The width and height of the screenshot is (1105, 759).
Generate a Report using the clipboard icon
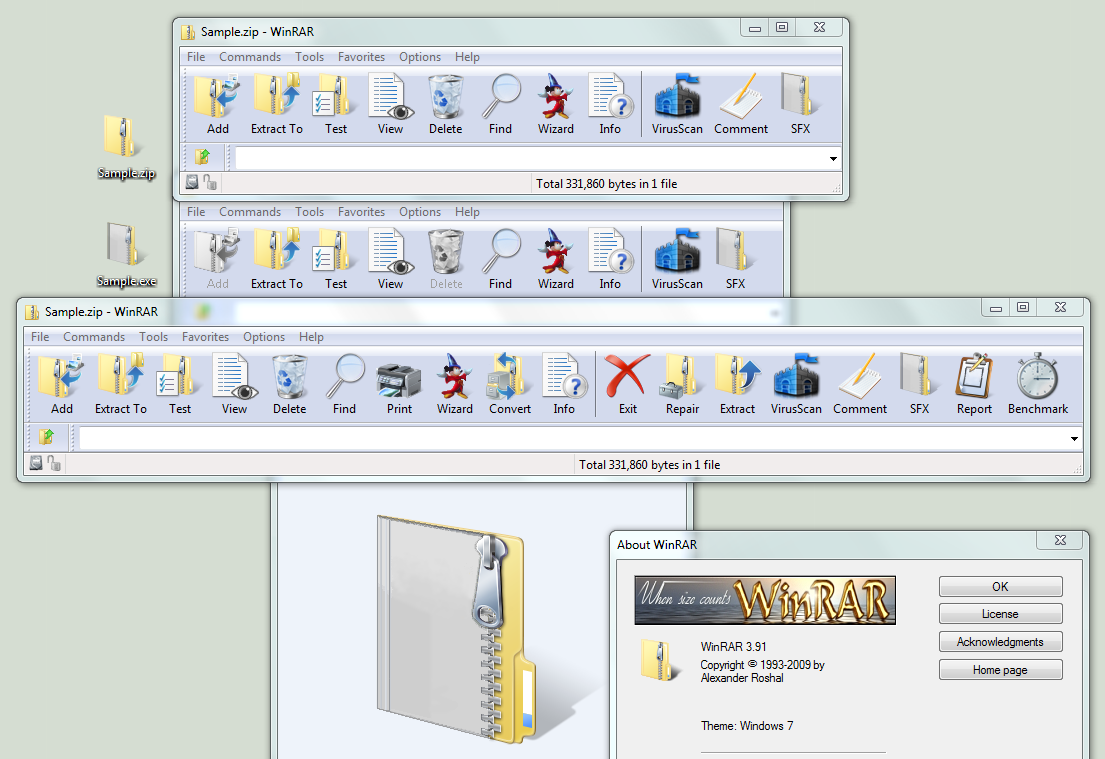973,384
